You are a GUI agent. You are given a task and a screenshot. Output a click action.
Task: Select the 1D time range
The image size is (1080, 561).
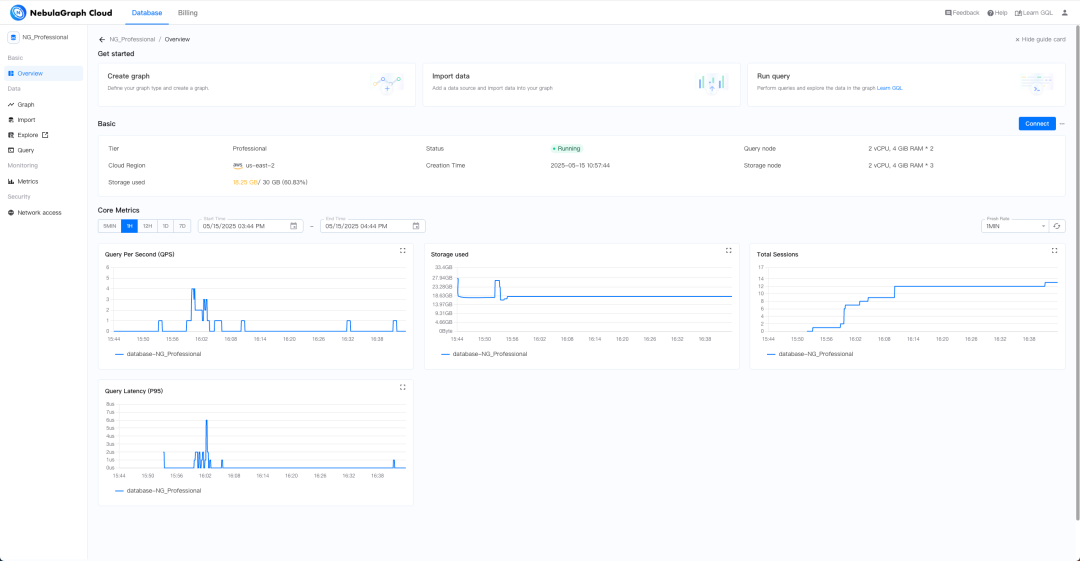(165, 226)
